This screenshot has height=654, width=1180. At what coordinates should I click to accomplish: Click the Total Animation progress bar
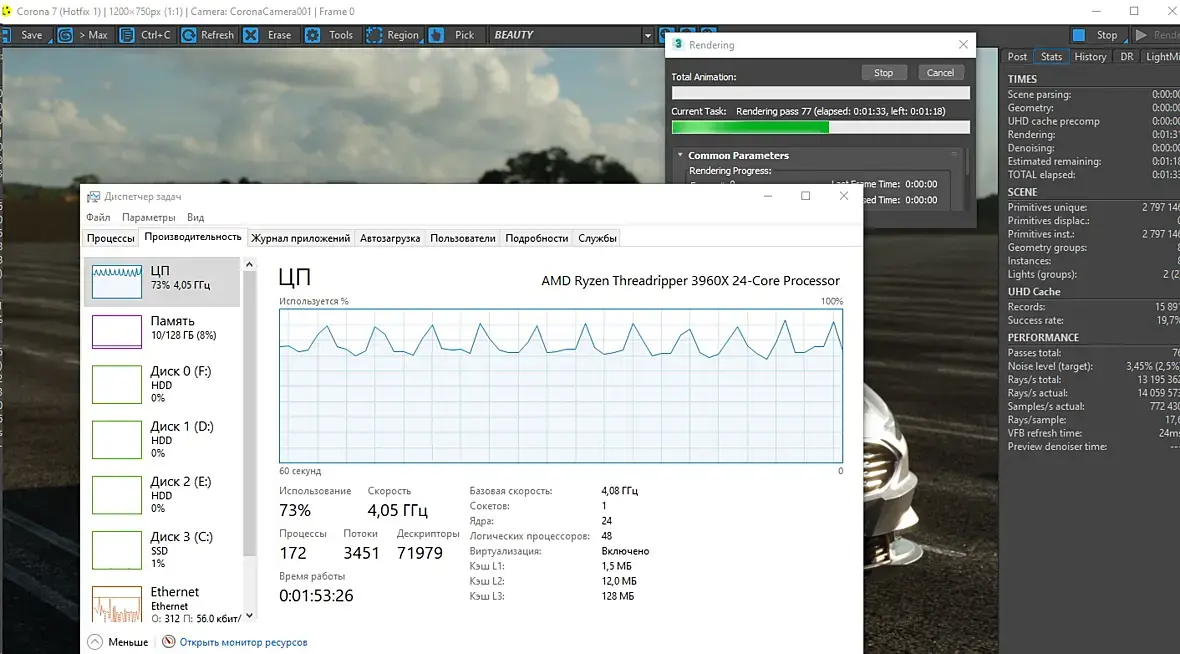(820, 93)
